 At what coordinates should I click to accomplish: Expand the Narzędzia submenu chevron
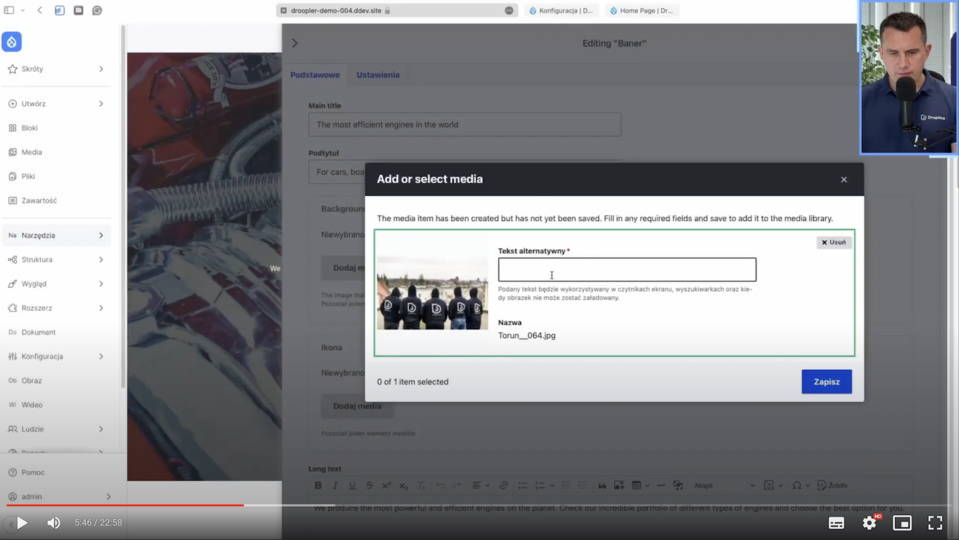(x=101, y=235)
